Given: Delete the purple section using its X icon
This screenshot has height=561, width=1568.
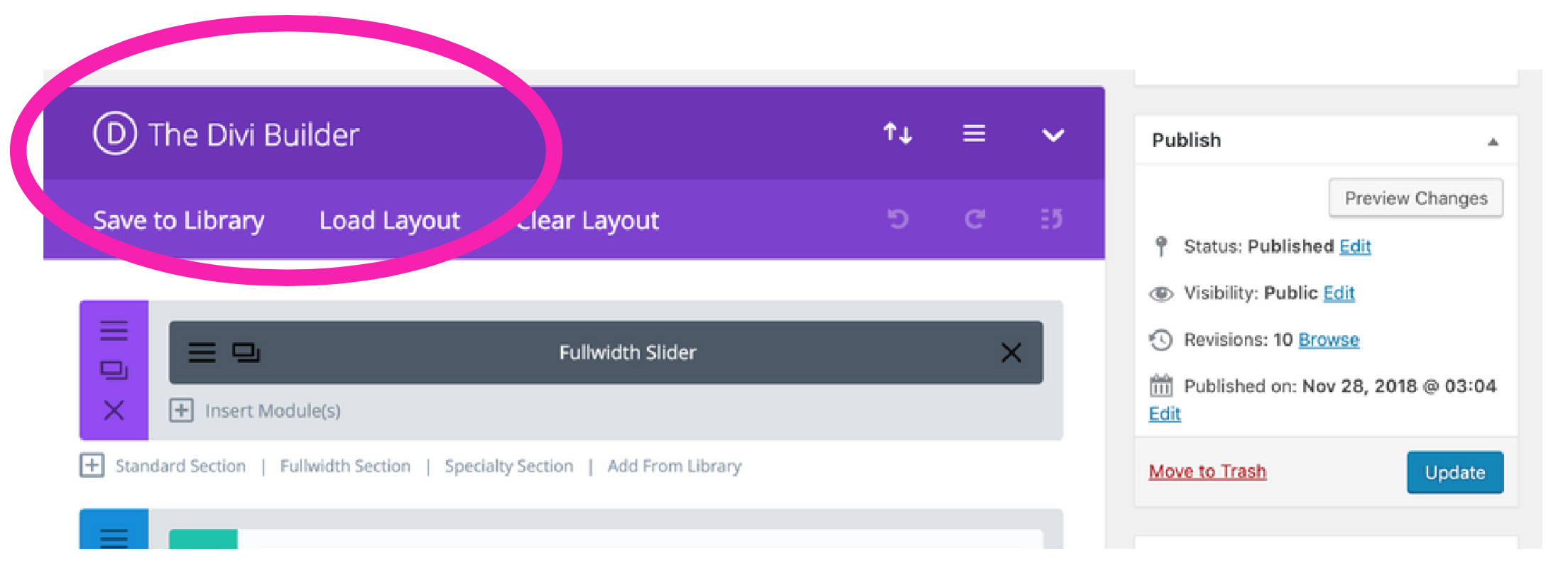Looking at the screenshot, I should (x=114, y=410).
